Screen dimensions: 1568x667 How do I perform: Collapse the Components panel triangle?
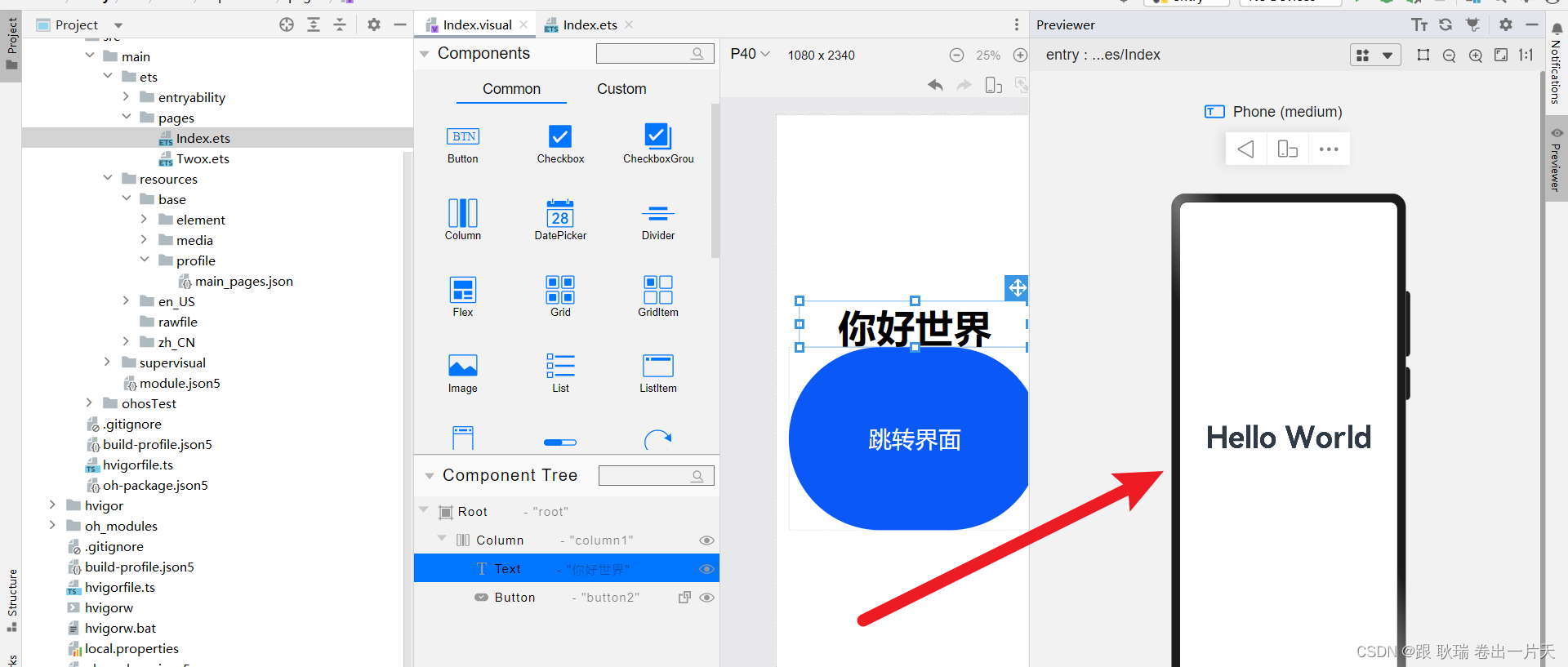click(x=425, y=54)
